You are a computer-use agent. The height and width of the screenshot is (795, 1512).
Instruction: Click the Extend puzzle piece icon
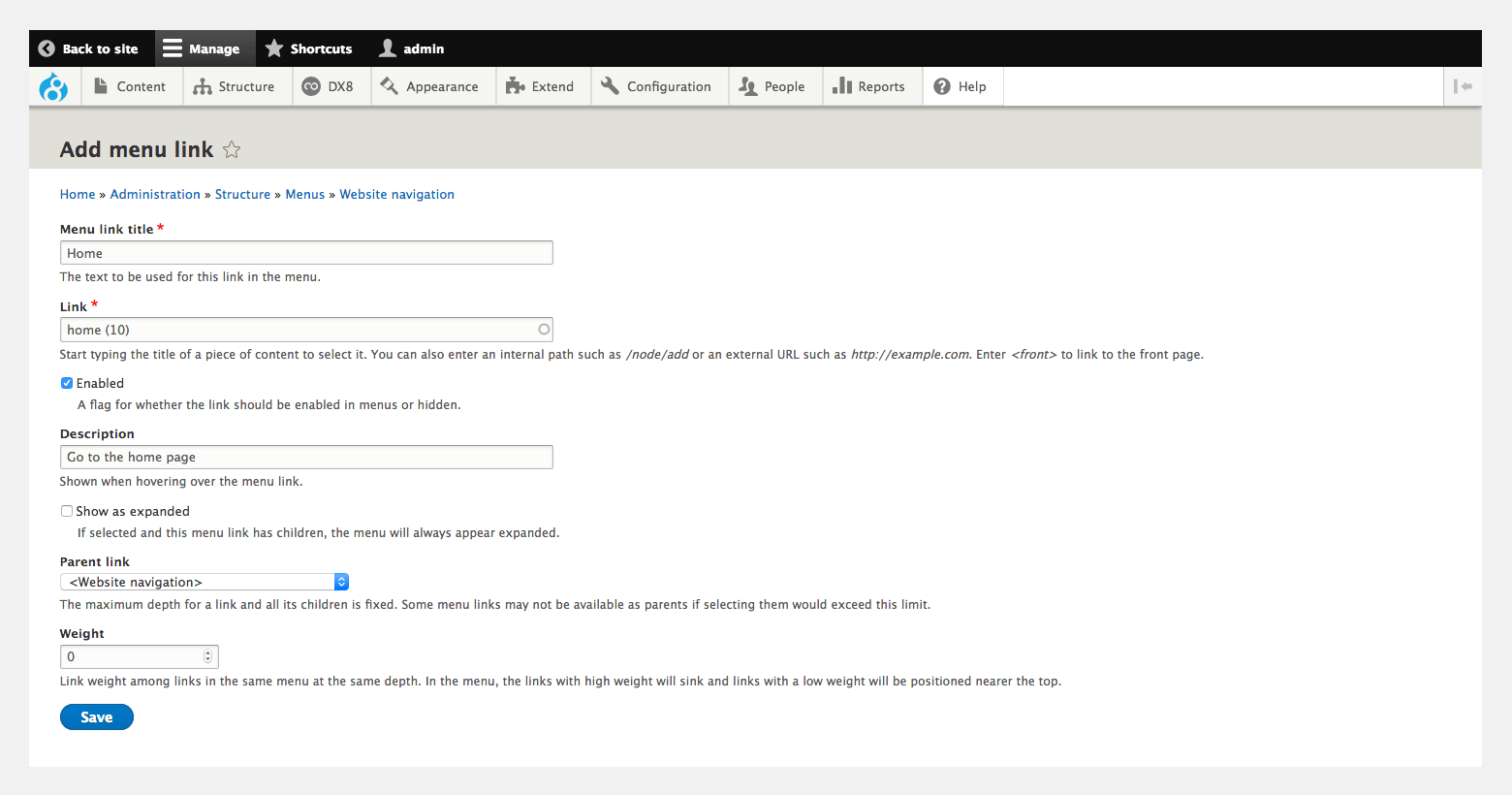pyautogui.click(x=516, y=86)
